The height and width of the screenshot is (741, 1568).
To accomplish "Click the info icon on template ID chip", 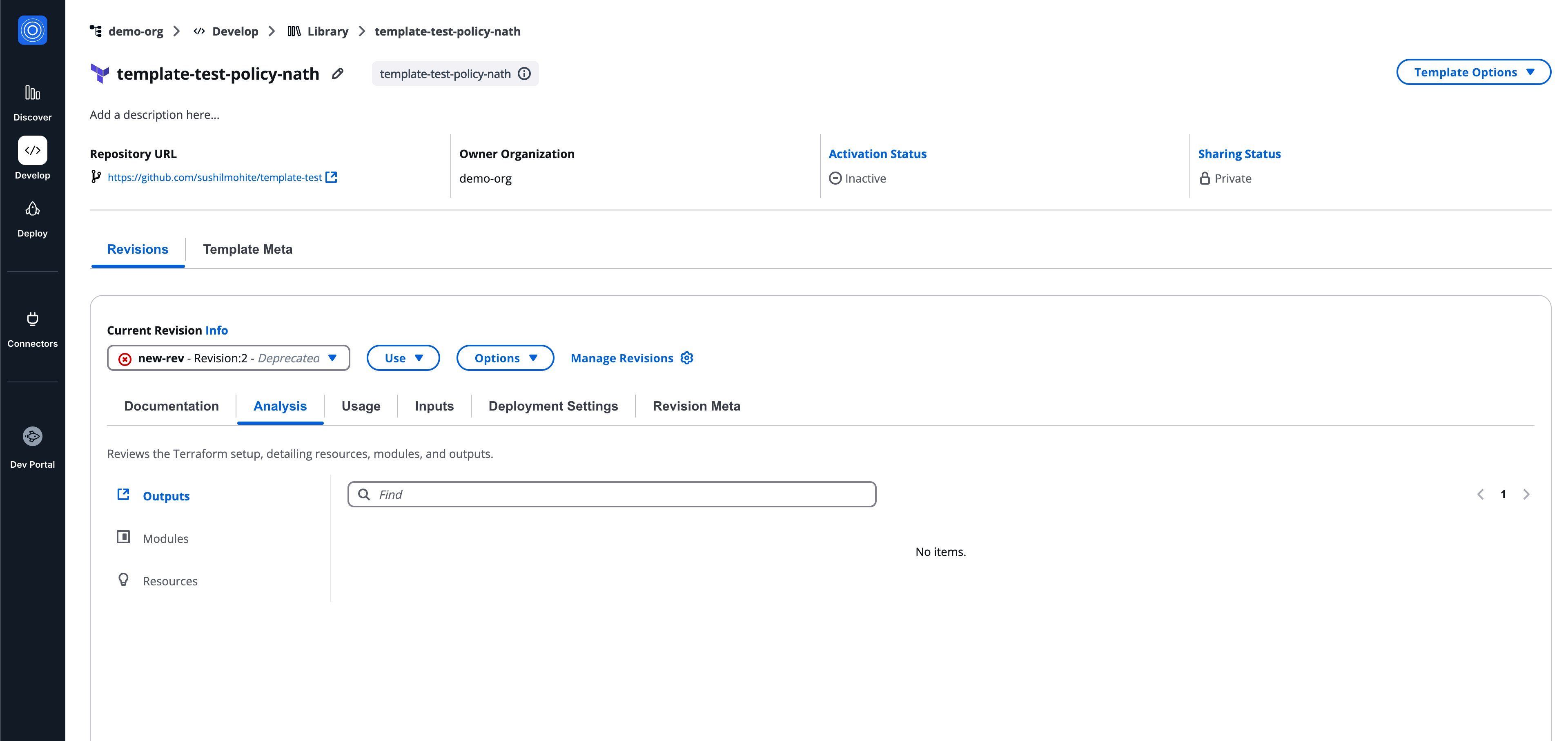I will point(524,74).
